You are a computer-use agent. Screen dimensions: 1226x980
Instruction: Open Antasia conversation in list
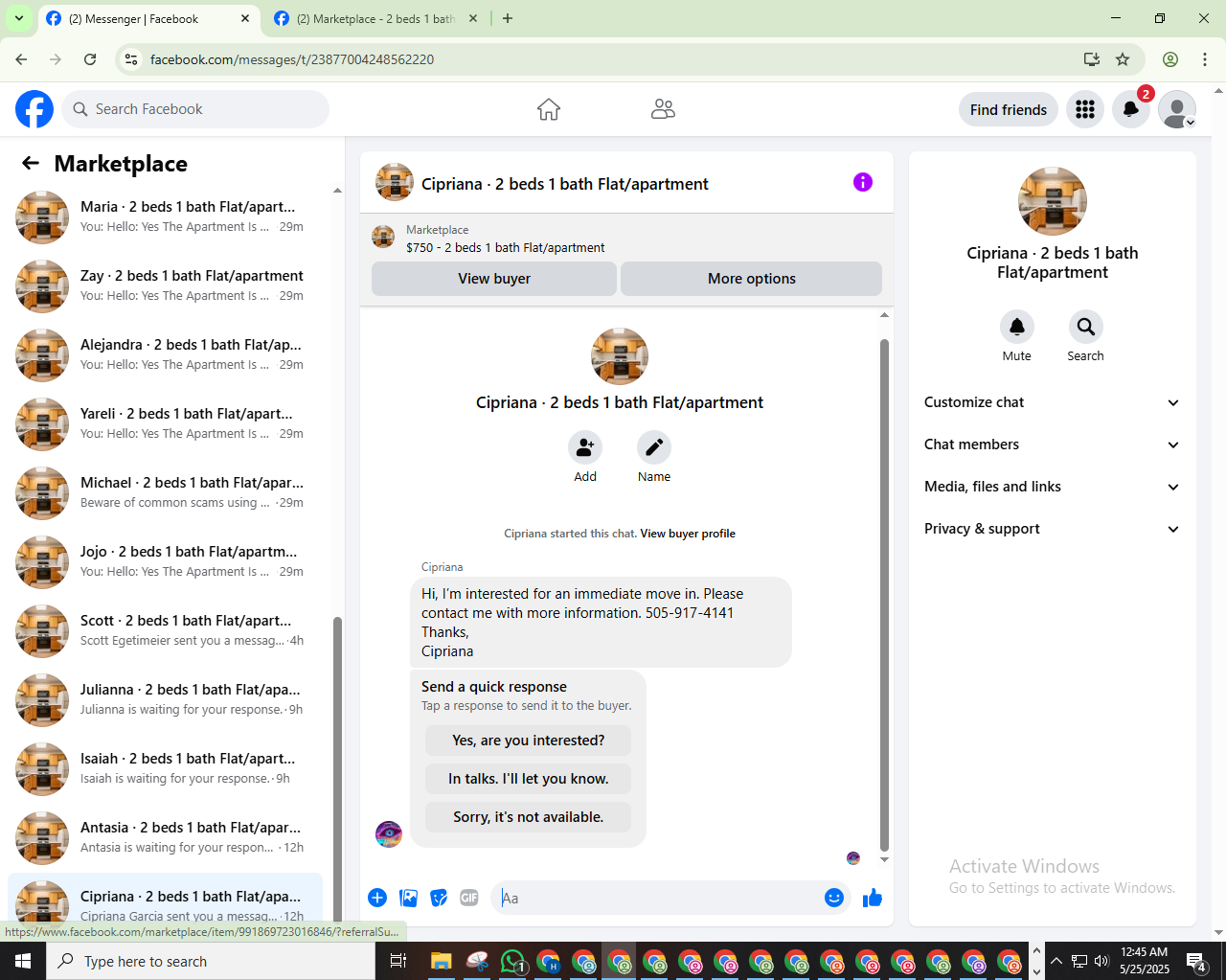coord(165,838)
